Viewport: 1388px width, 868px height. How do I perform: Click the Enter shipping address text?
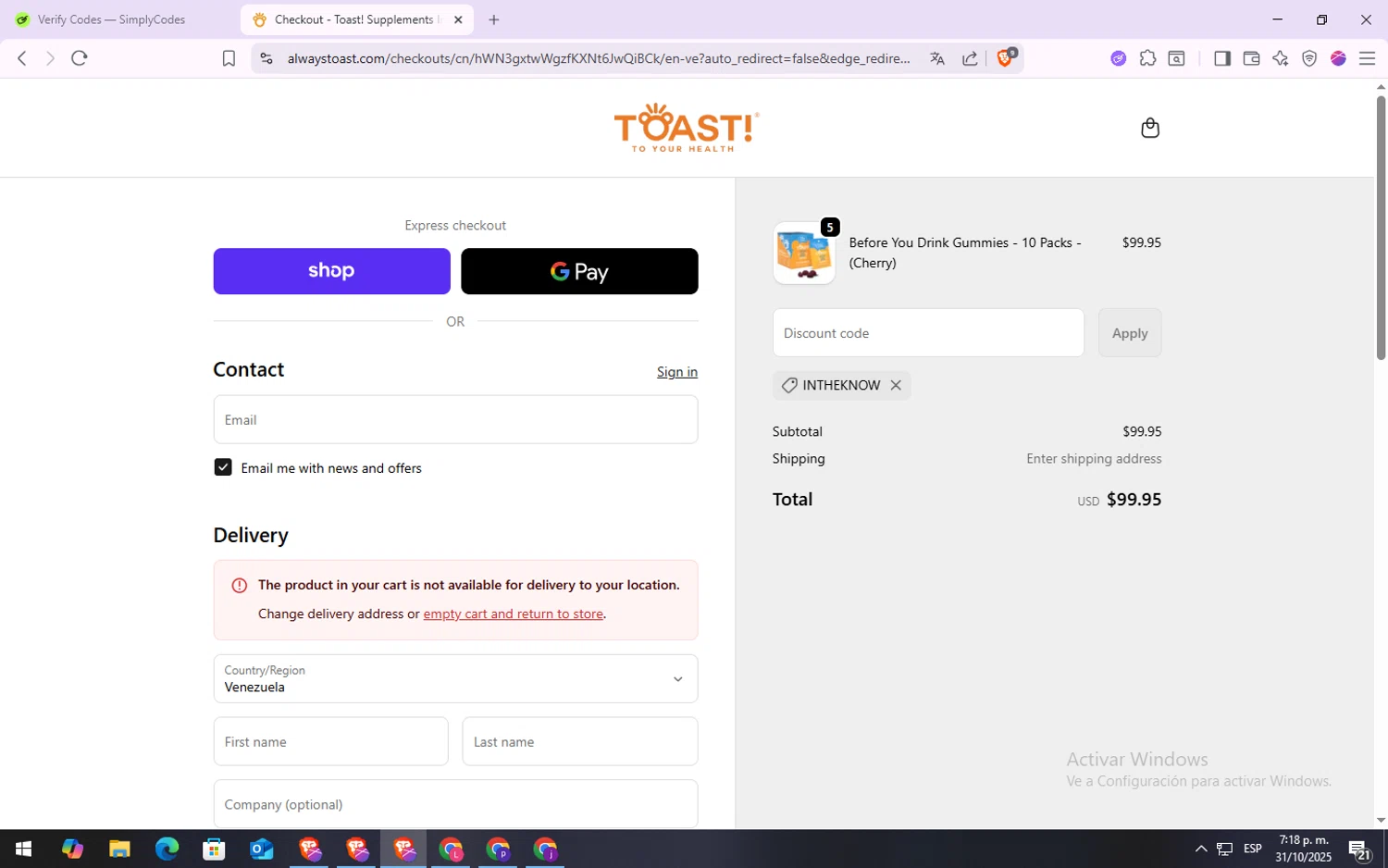pos(1094,459)
